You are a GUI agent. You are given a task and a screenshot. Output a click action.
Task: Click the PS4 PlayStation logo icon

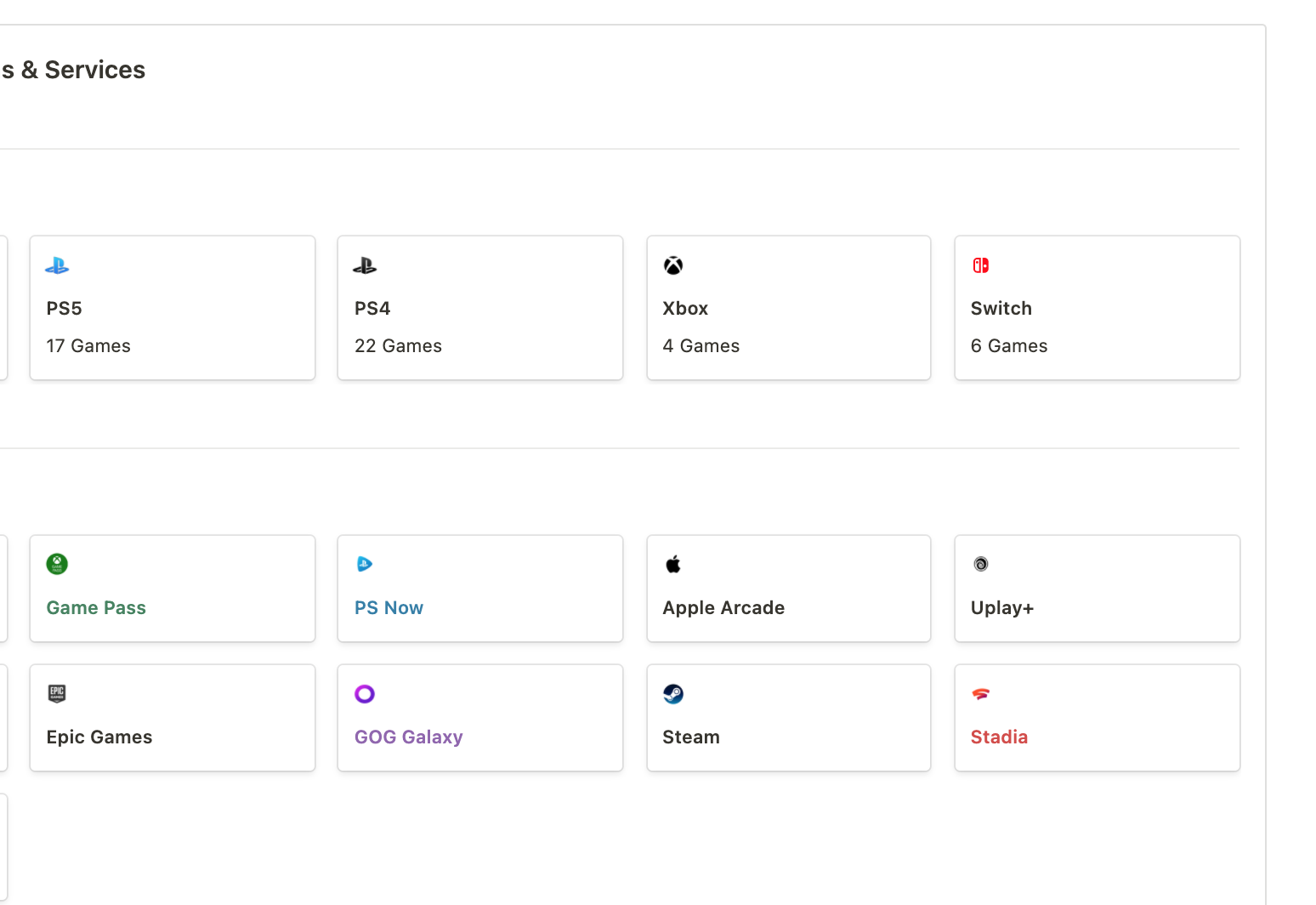[x=364, y=265]
